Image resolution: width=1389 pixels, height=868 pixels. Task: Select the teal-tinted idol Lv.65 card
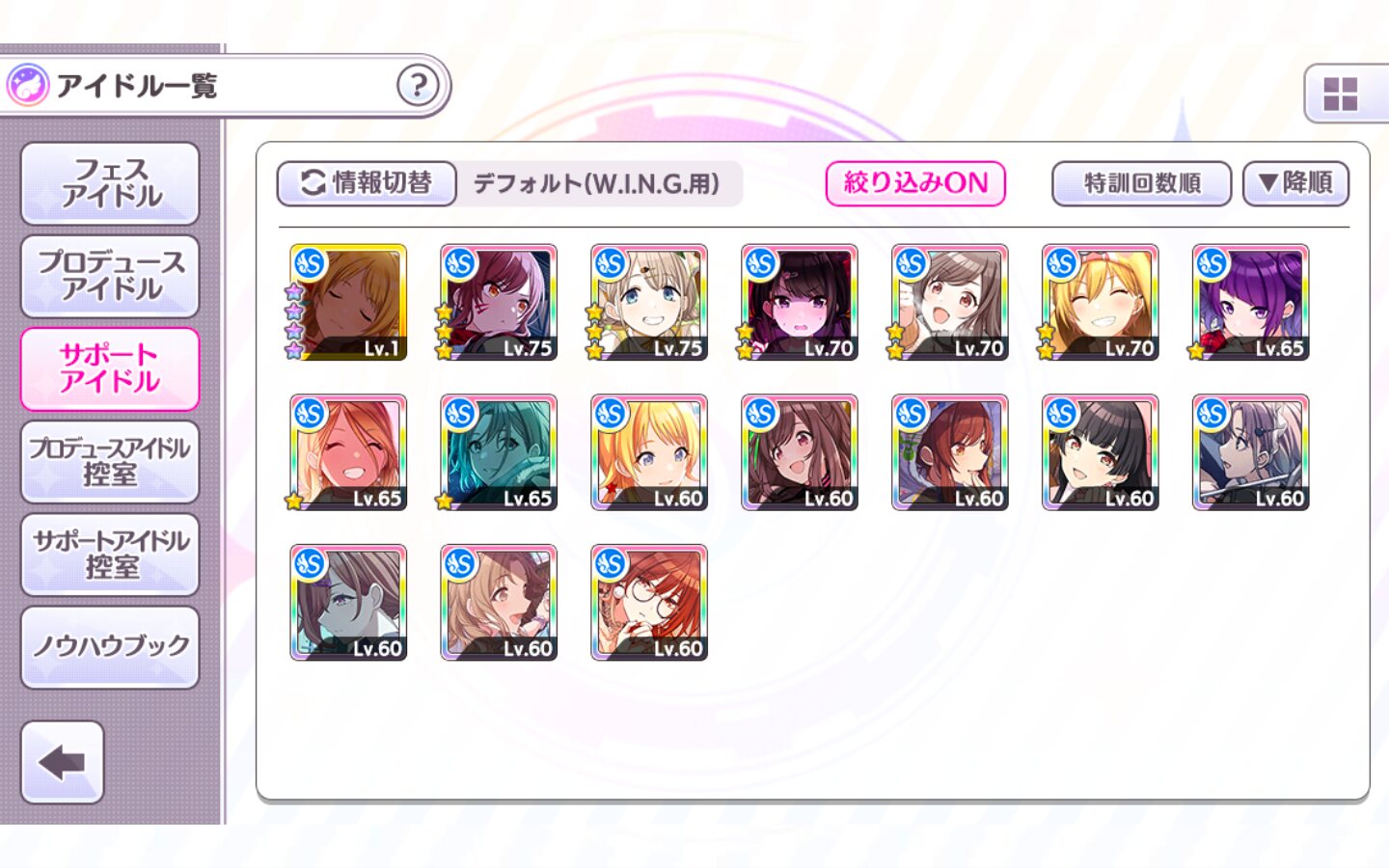(499, 452)
